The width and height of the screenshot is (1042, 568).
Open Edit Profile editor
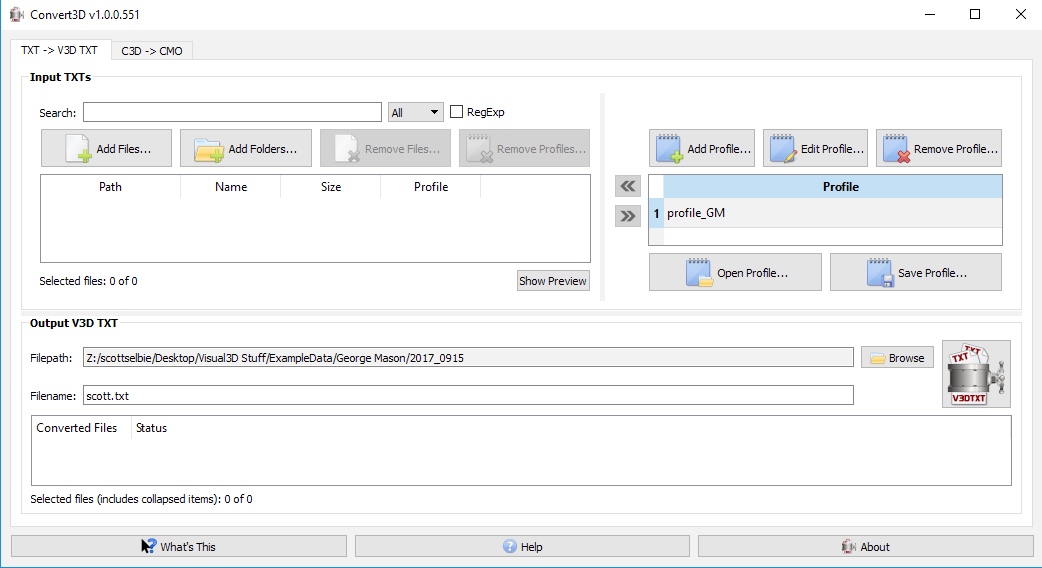pos(815,149)
